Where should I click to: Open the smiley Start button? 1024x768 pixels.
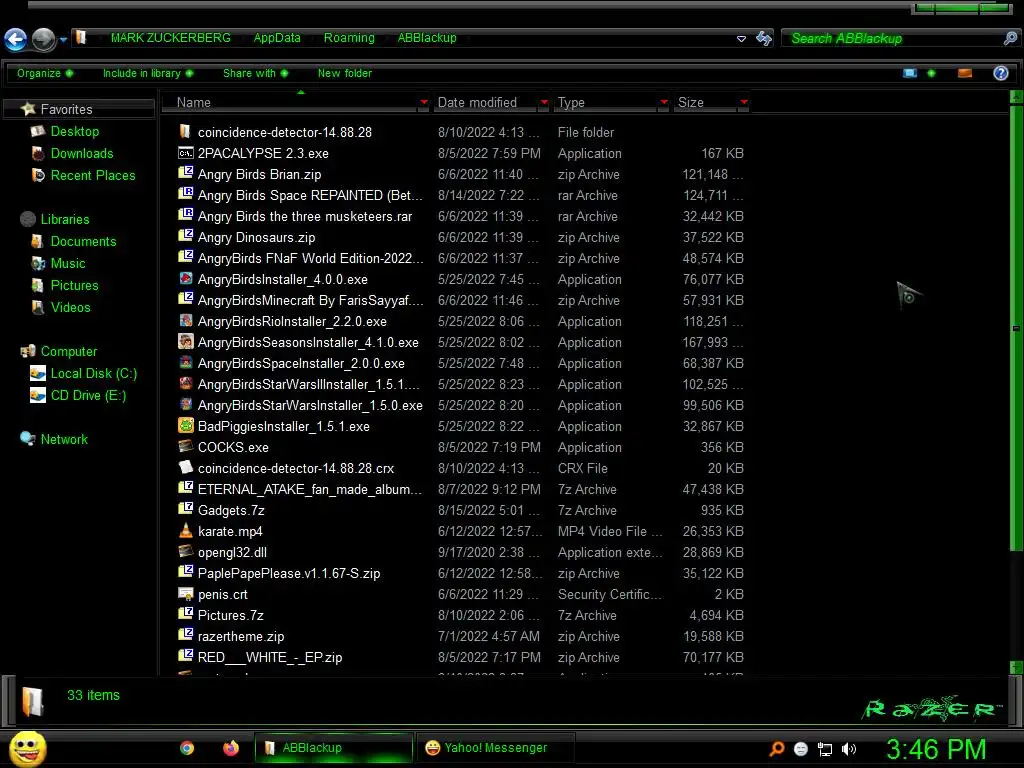click(27, 748)
